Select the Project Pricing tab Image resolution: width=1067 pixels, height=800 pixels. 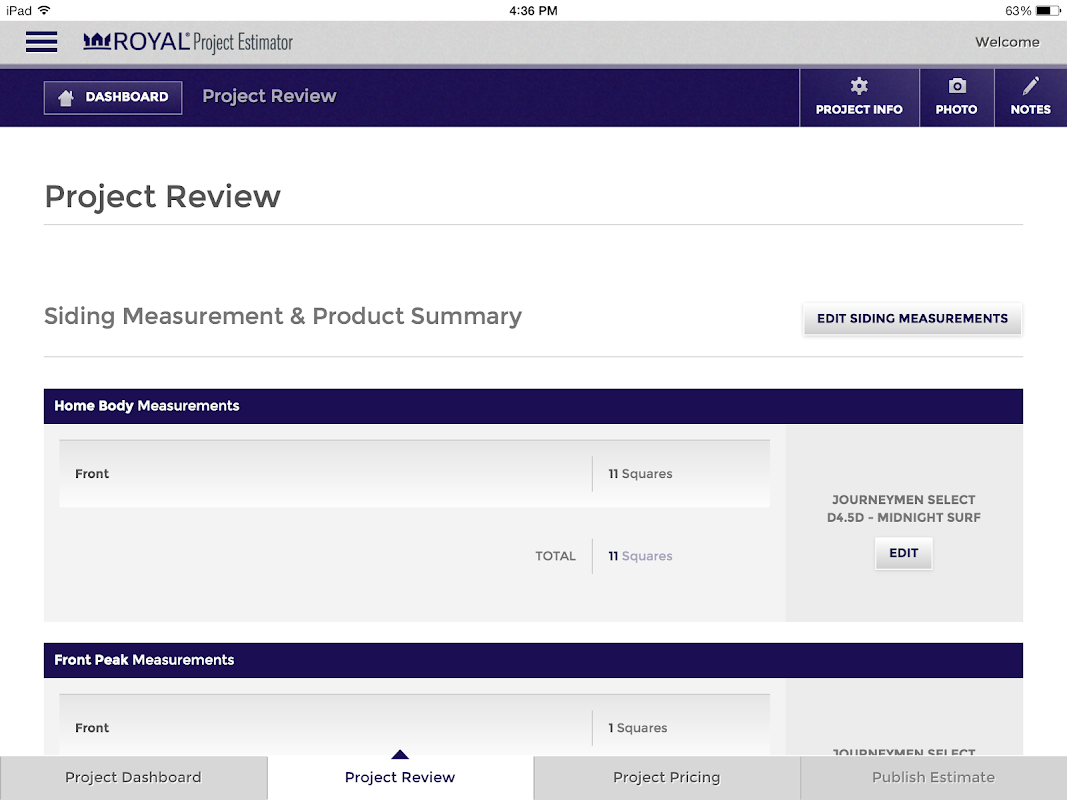[x=666, y=778]
